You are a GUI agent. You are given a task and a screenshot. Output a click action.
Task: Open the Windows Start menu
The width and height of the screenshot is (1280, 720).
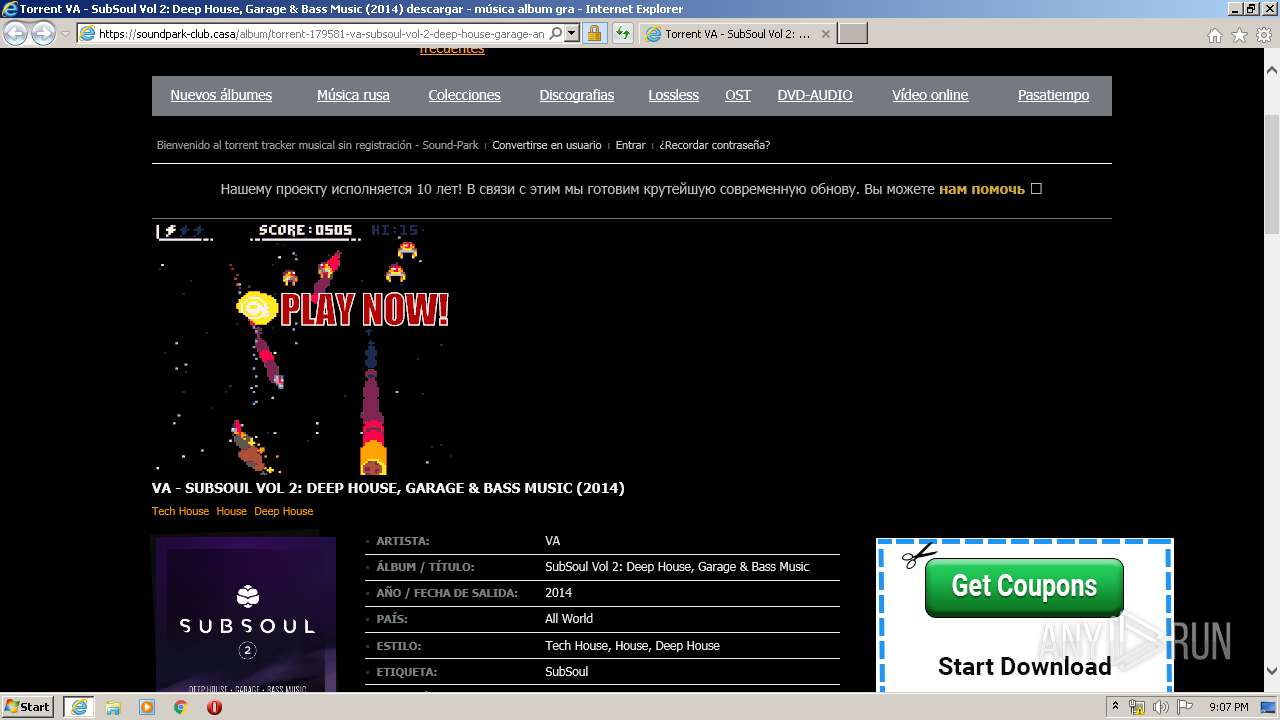pos(28,707)
